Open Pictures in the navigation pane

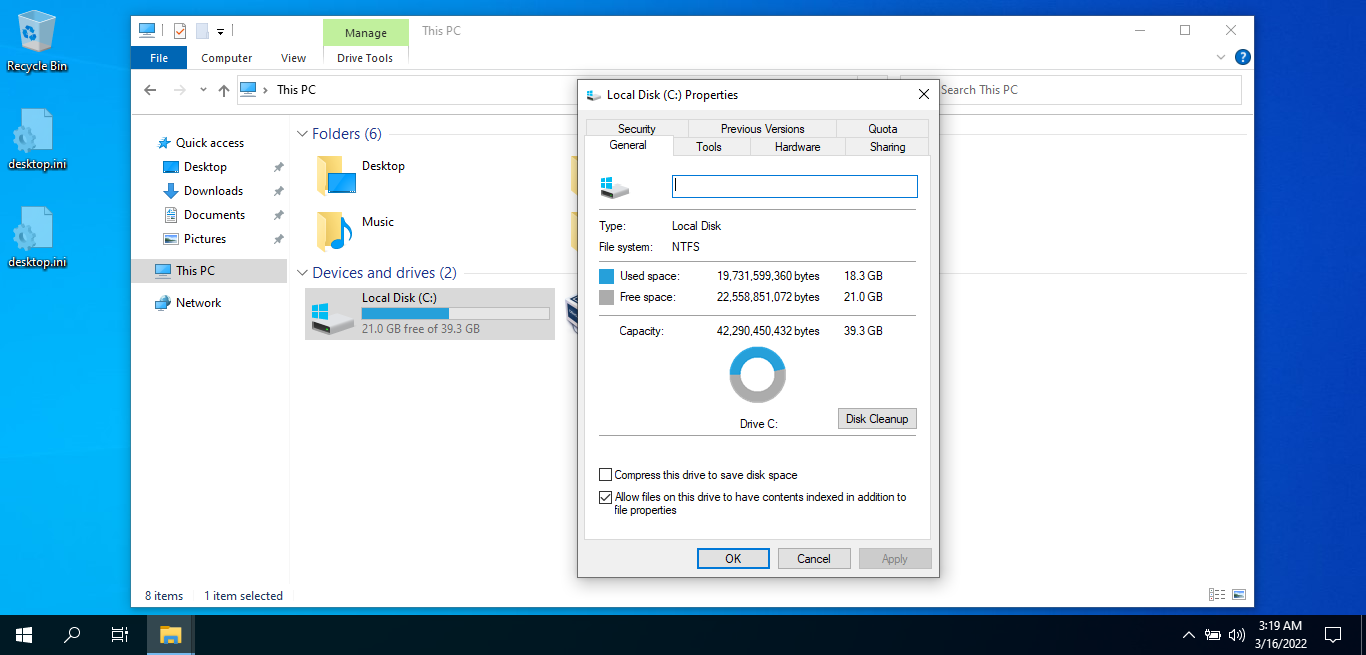205,239
